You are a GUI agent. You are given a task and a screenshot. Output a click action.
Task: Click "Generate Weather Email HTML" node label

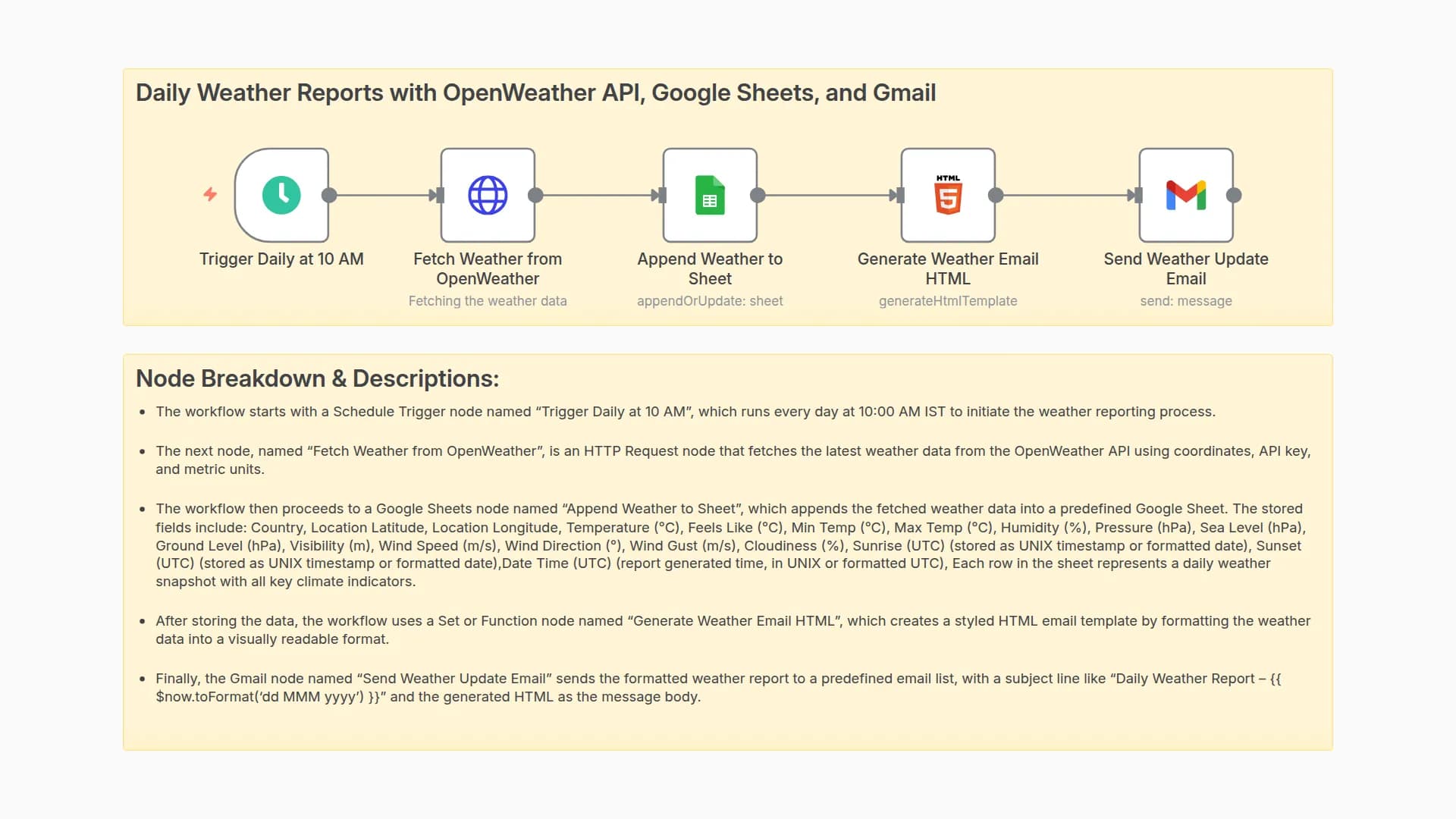pyautogui.click(x=948, y=269)
